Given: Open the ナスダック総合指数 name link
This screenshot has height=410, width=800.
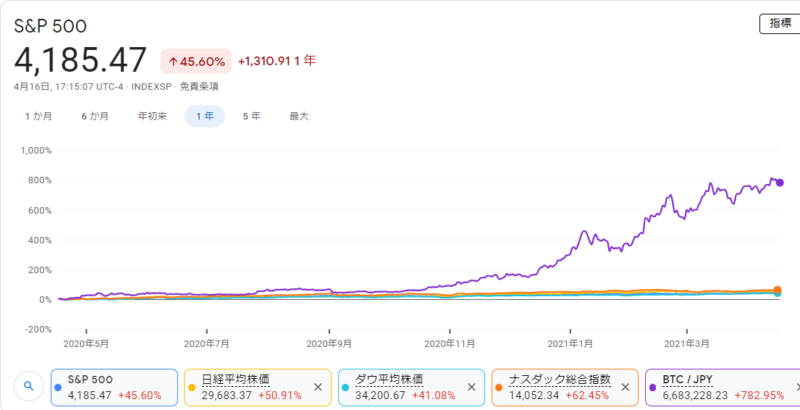Looking at the screenshot, I should (x=560, y=379).
